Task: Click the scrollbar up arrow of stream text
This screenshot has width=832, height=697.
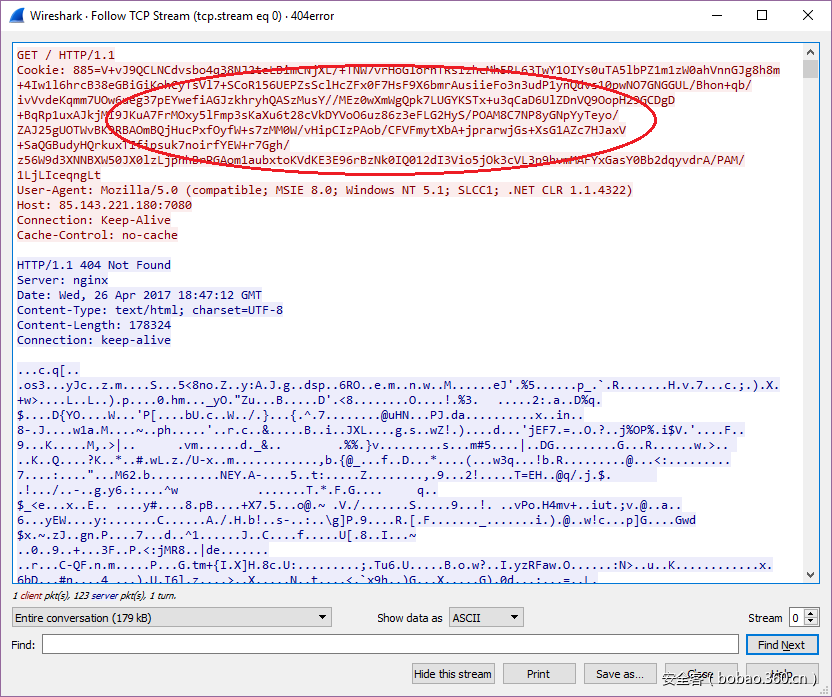Action: coord(810,52)
